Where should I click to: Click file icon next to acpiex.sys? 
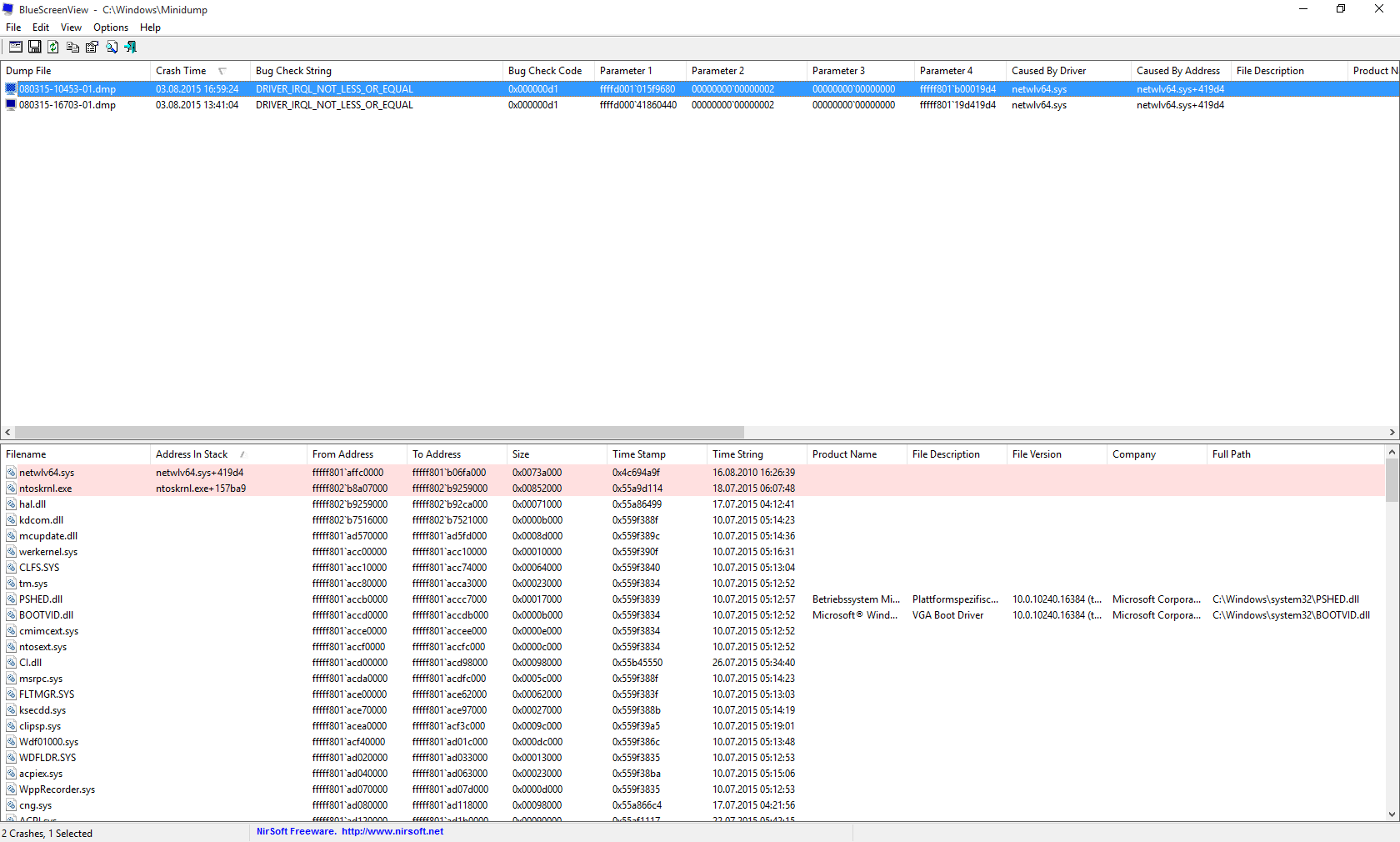pyautogui.click(x=12, y=774)
